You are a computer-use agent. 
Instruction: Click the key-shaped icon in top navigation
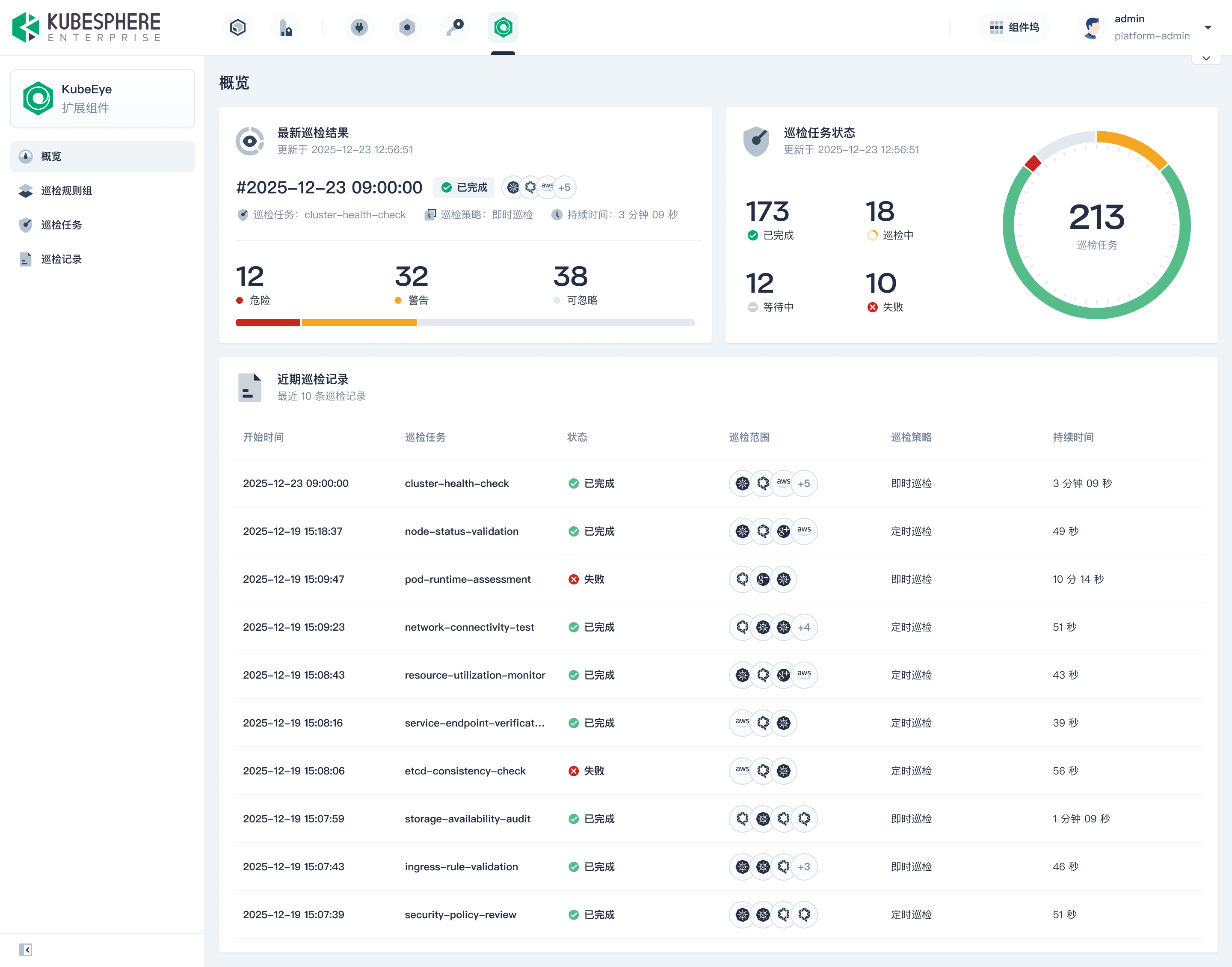pos(455,27)
